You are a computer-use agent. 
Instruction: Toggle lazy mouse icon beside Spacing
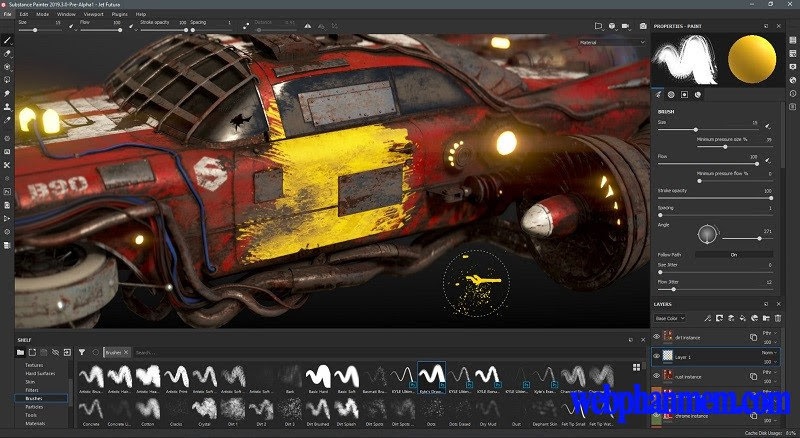pyautogui.click(x=246, y=26)
